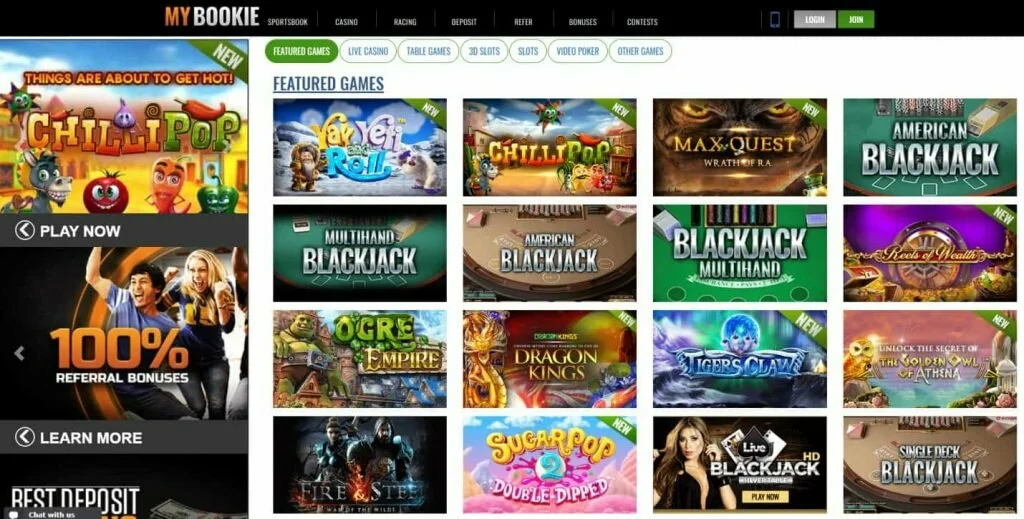Viewport: 1024px width, 519px height.
Task: Click the circled arrow beside Play Now
Action: point(25,230)
